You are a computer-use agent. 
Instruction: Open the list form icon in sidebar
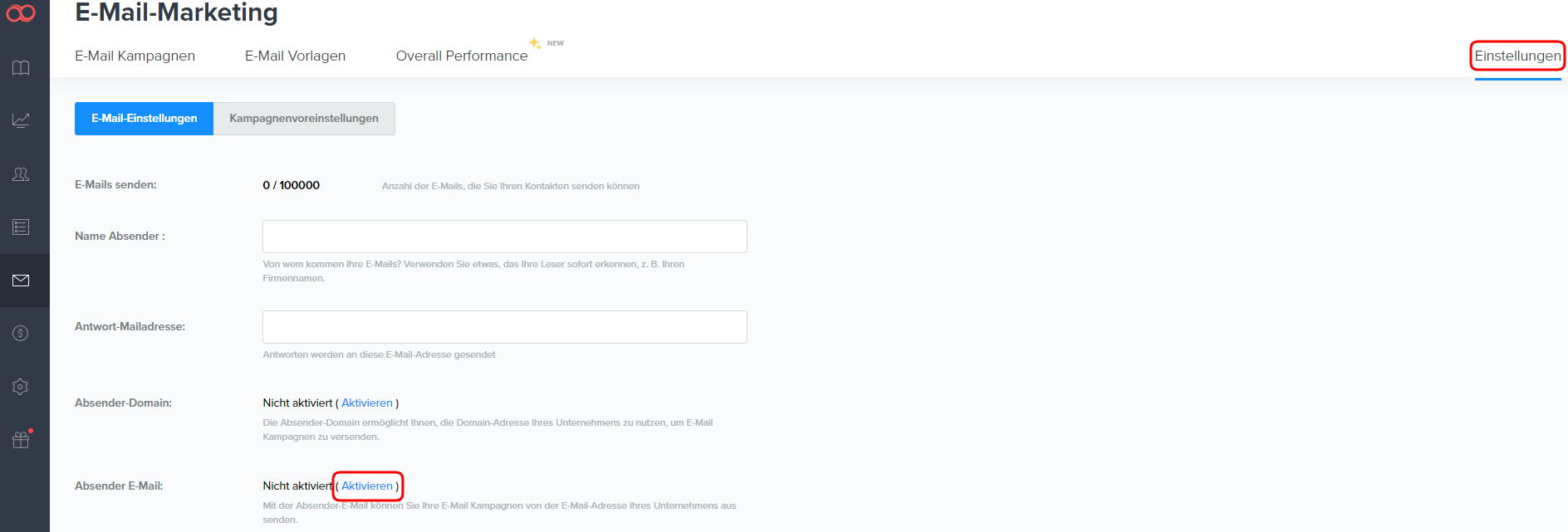tap(21, 227)
